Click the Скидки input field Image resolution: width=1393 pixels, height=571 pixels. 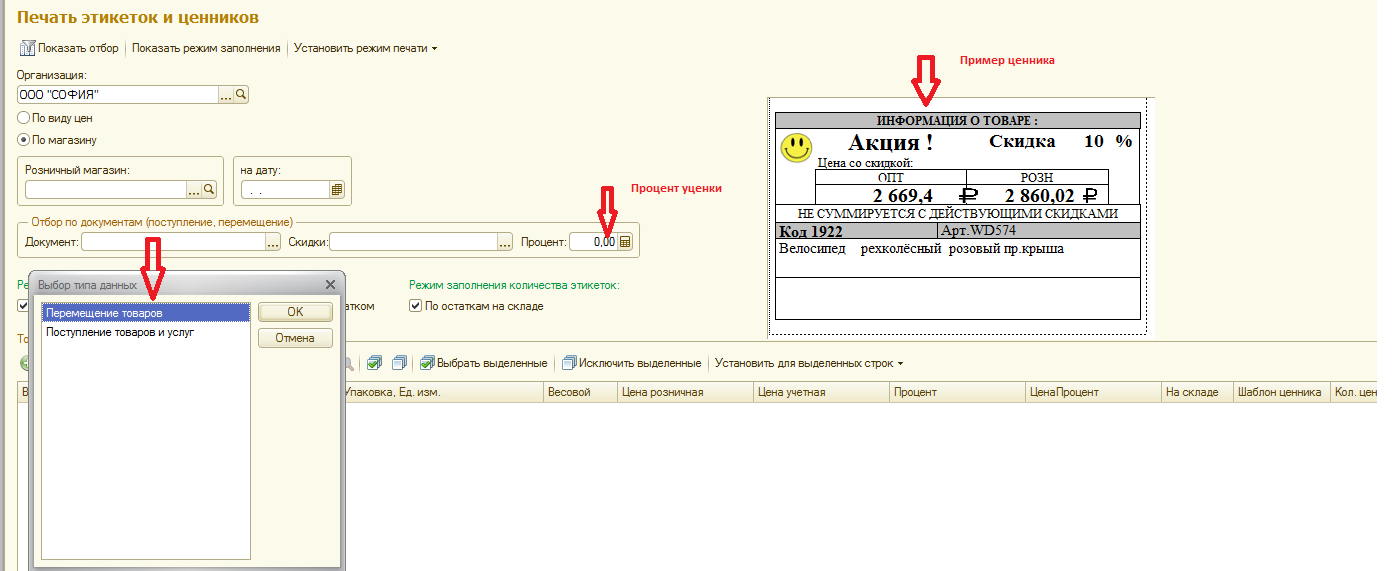(414, 241)
